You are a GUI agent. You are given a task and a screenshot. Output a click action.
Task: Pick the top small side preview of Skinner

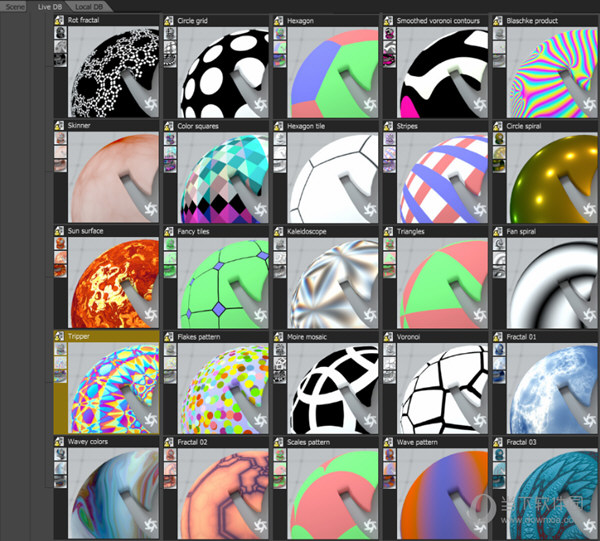pyautogui.click(x=61, y=141)
